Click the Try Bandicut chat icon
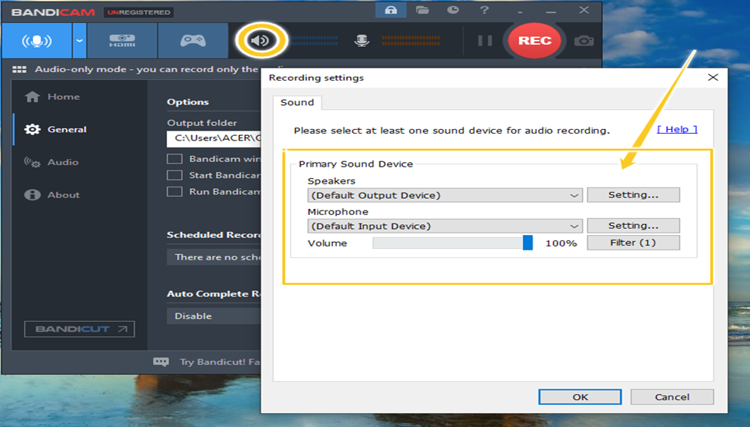The width and height of the screenshot is (750, 427). click(161, 362)
